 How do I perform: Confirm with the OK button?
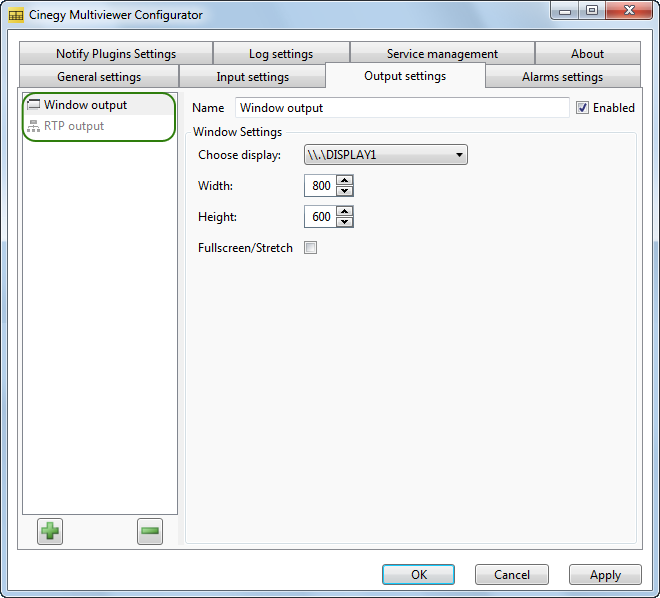coord(418,574)
